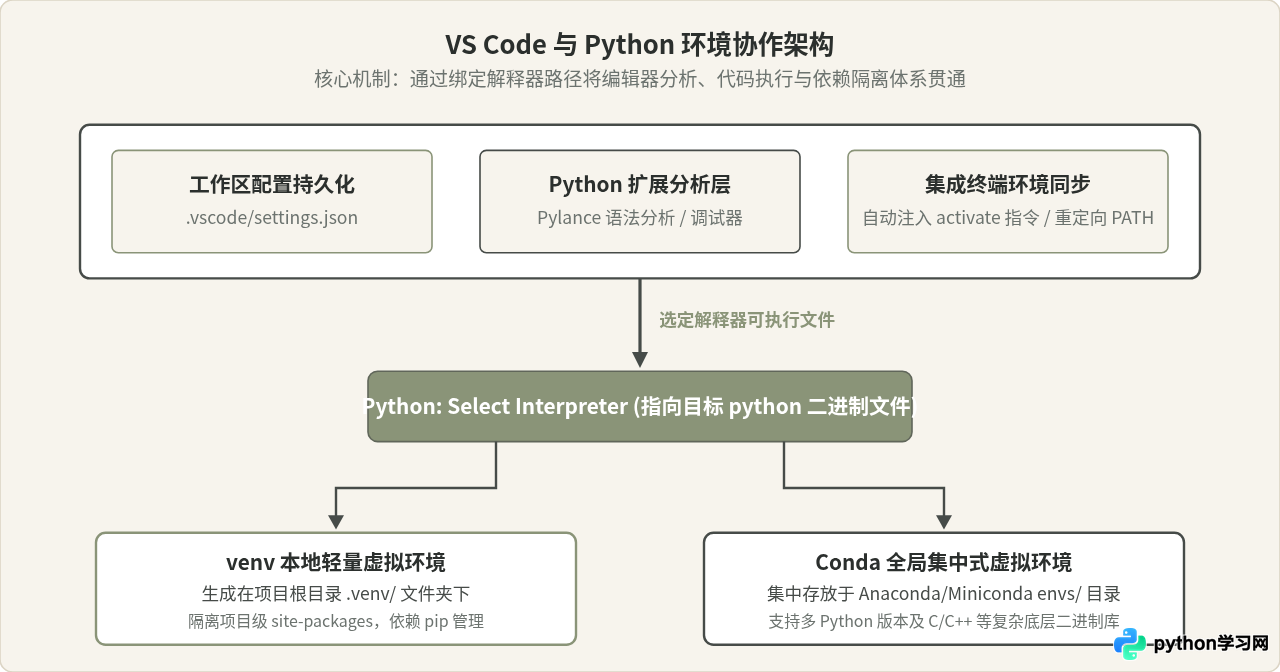The height and width of the screenshot is (672, 1280).
Task: Click 自动注入 activate 指令 / 重定向 PATH text
Action: click(x=1008, y=217)
